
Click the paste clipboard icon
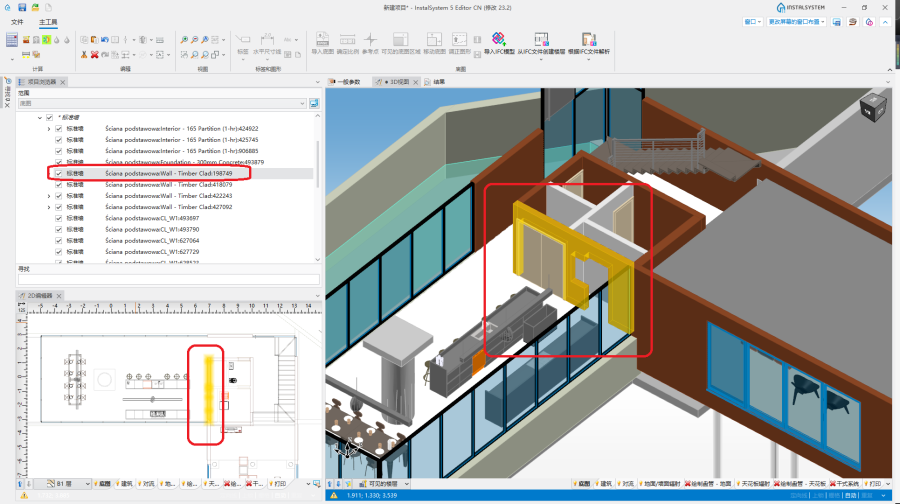(x=94, y=40)
